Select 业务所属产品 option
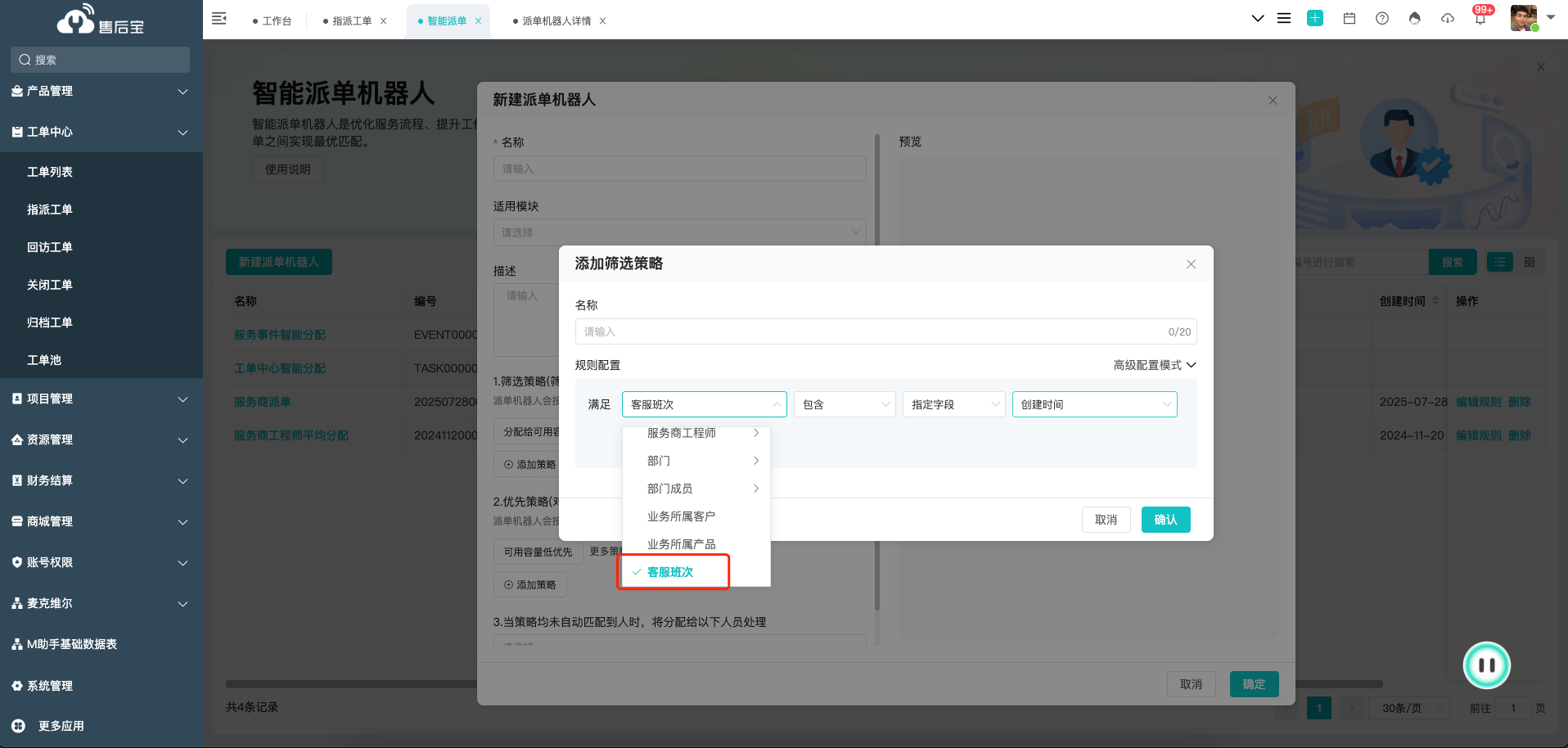The width and height of the screenshot is (1568, 748). point(696,544)
